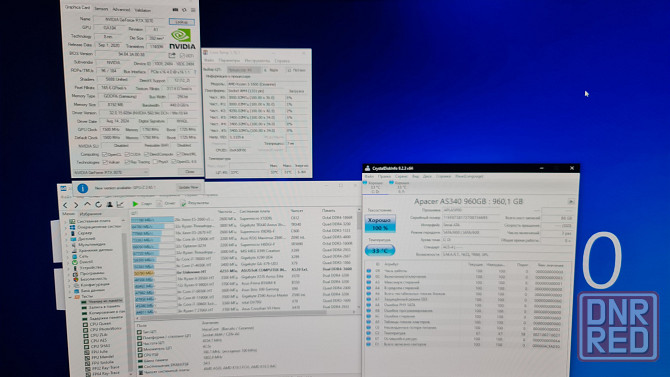Click AIDA64 graph toolbar icon
This screenshot has height=377, width=670.
pos(120,205)
